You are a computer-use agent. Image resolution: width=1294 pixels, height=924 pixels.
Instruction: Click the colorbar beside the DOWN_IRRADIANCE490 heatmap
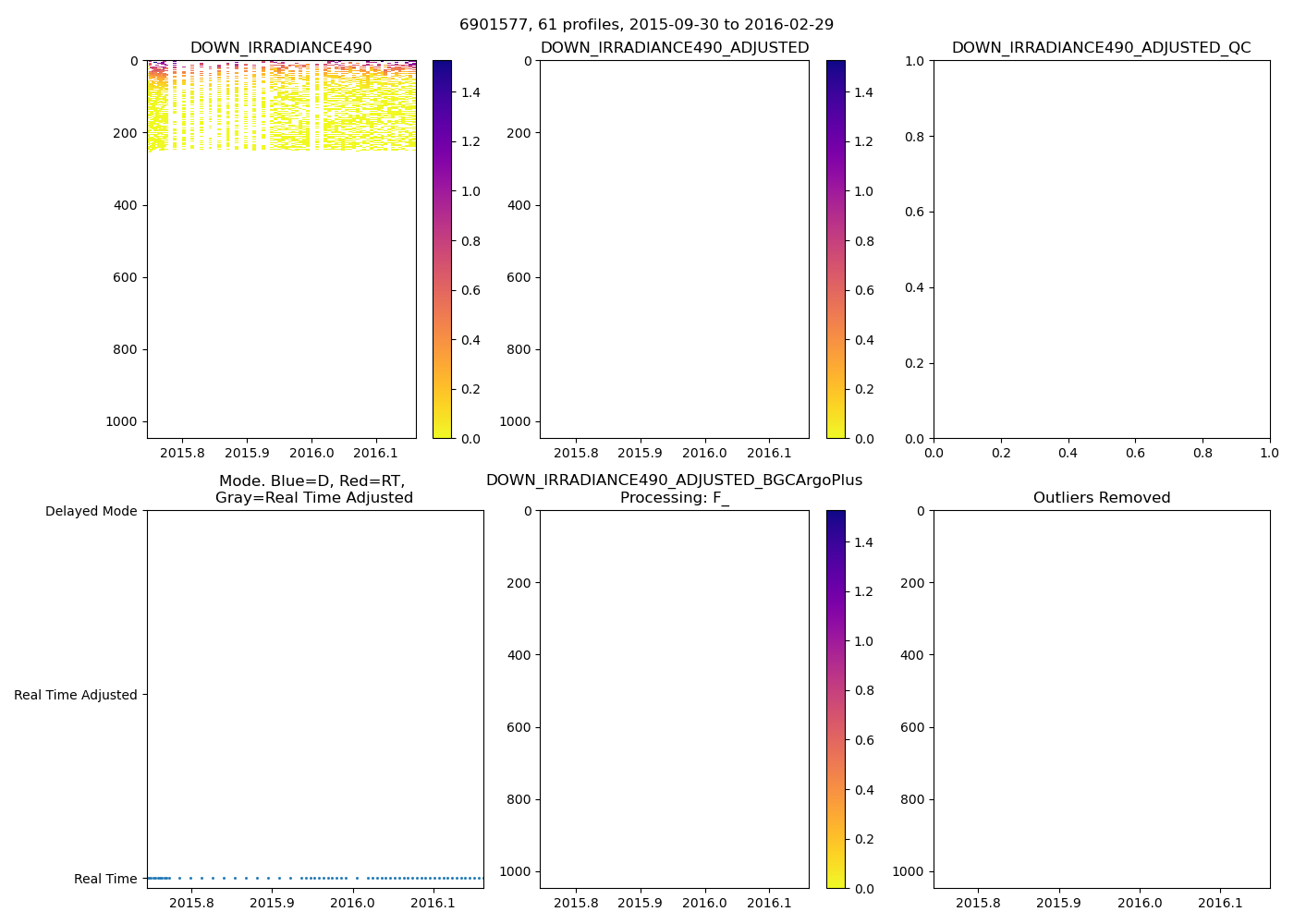pos(442,249)
